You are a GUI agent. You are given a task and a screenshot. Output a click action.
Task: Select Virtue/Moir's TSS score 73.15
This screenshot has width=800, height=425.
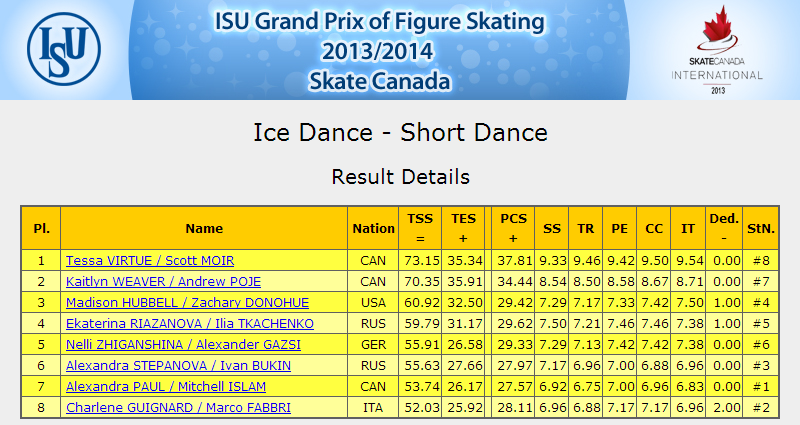coord(422,261)
